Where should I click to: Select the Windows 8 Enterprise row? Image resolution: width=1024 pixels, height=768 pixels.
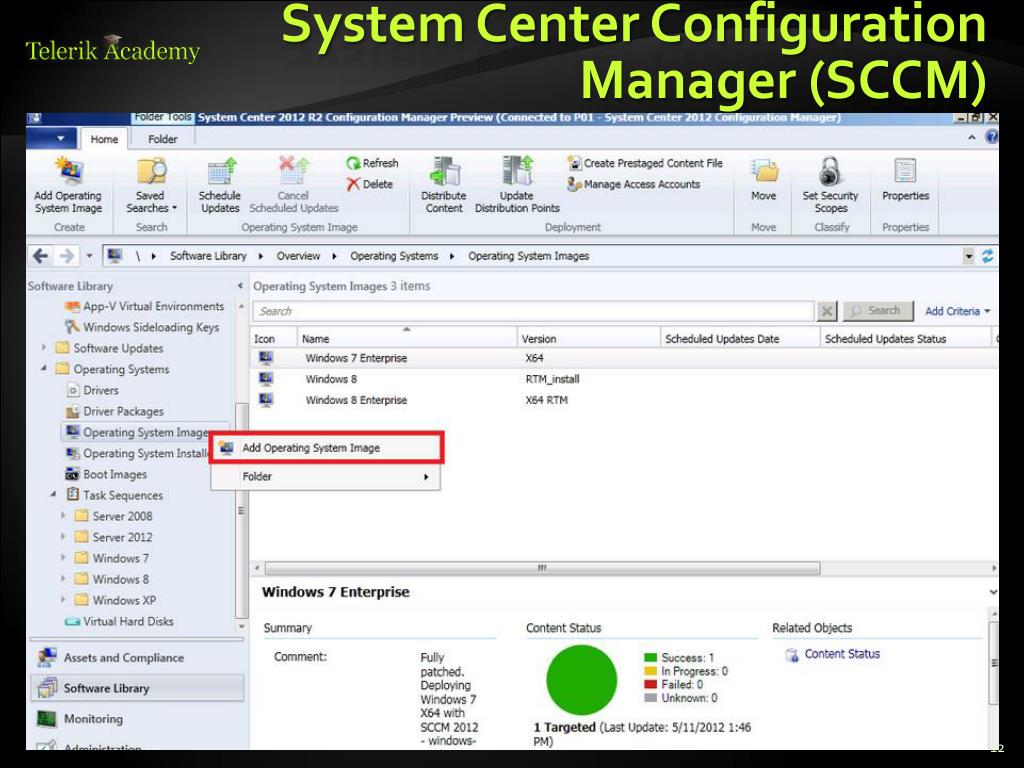[x=356, y=400]
